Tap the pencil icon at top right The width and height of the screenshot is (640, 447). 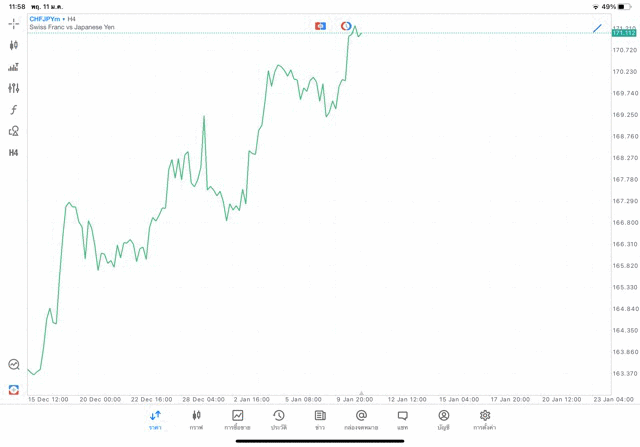[597, 28]
